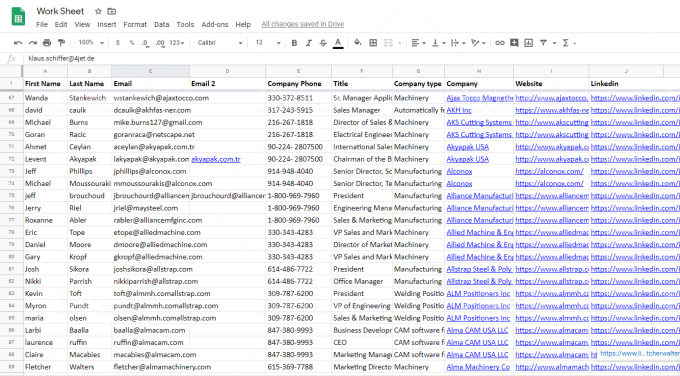Open the Format menu
This screenshot has height=376, width=680.
[x=135, y=24]
